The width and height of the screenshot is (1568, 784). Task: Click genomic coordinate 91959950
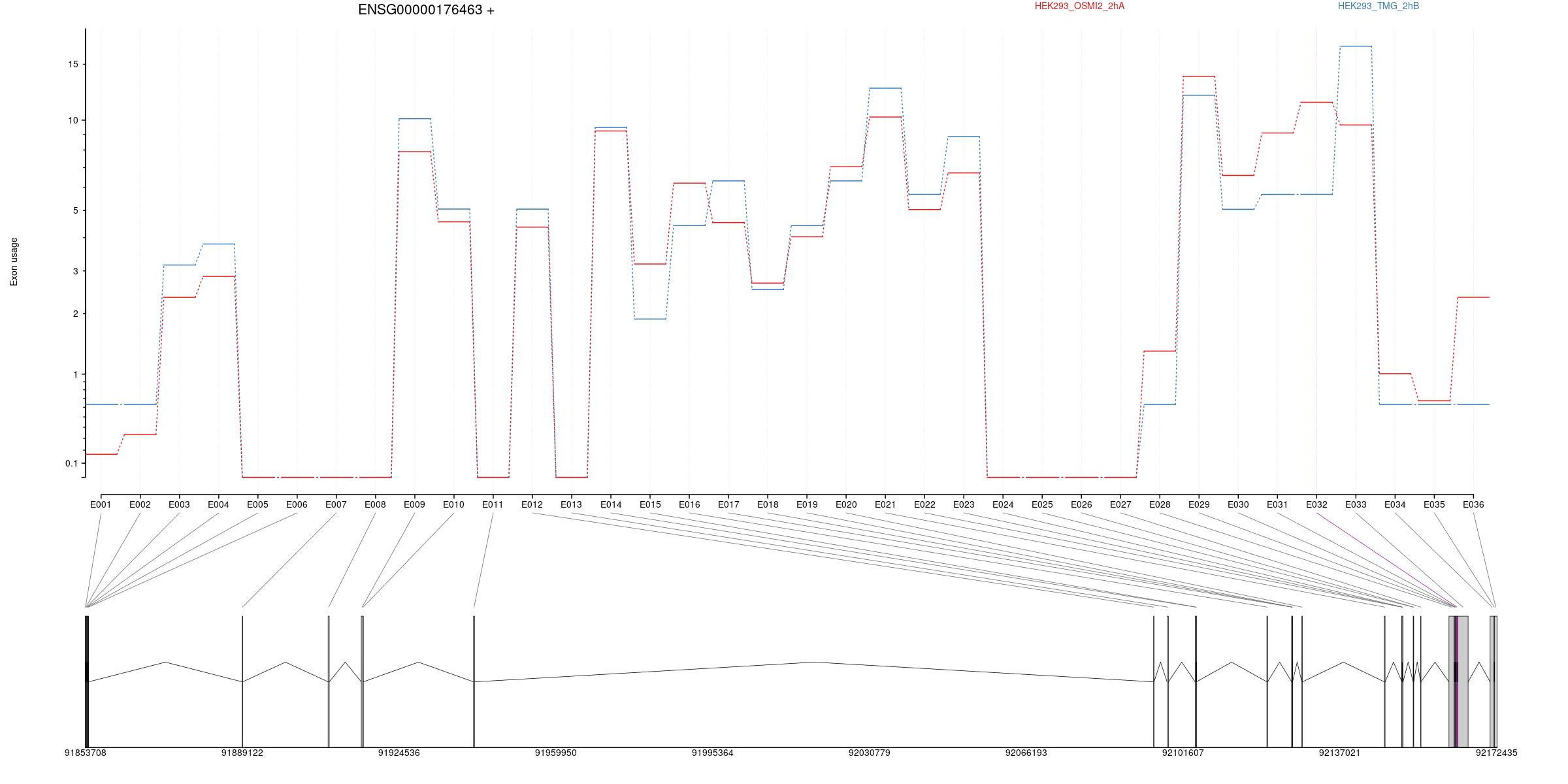[556, 753]
